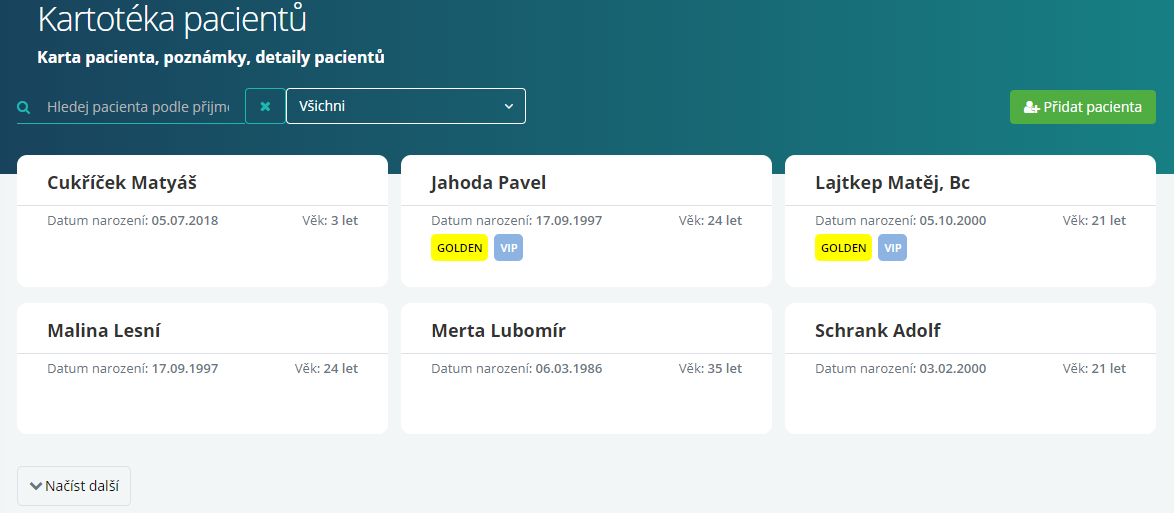The width and height of the screenshot is (1174, 513).
Task: Click GOLDEN badge on Lajtkep Matěj card
Action: click(844, 248)
